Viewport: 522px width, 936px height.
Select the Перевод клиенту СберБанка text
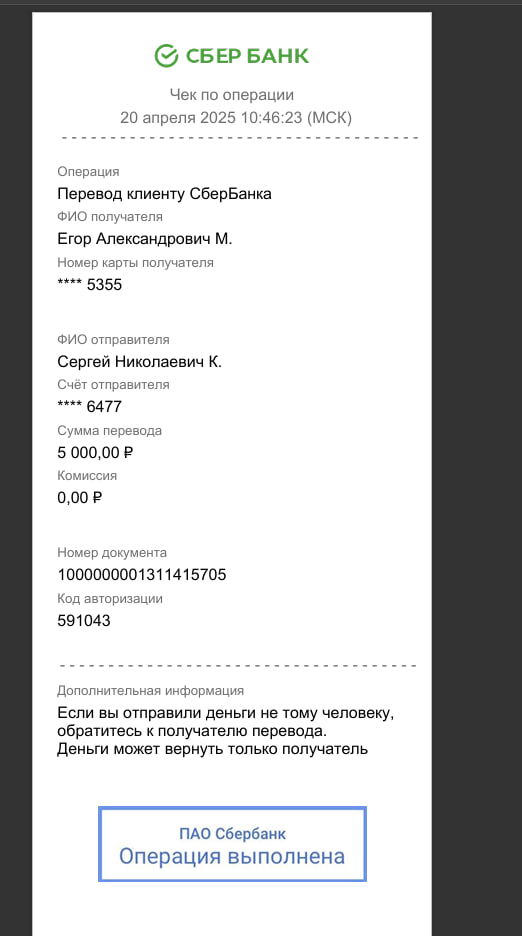pos(164,194)
